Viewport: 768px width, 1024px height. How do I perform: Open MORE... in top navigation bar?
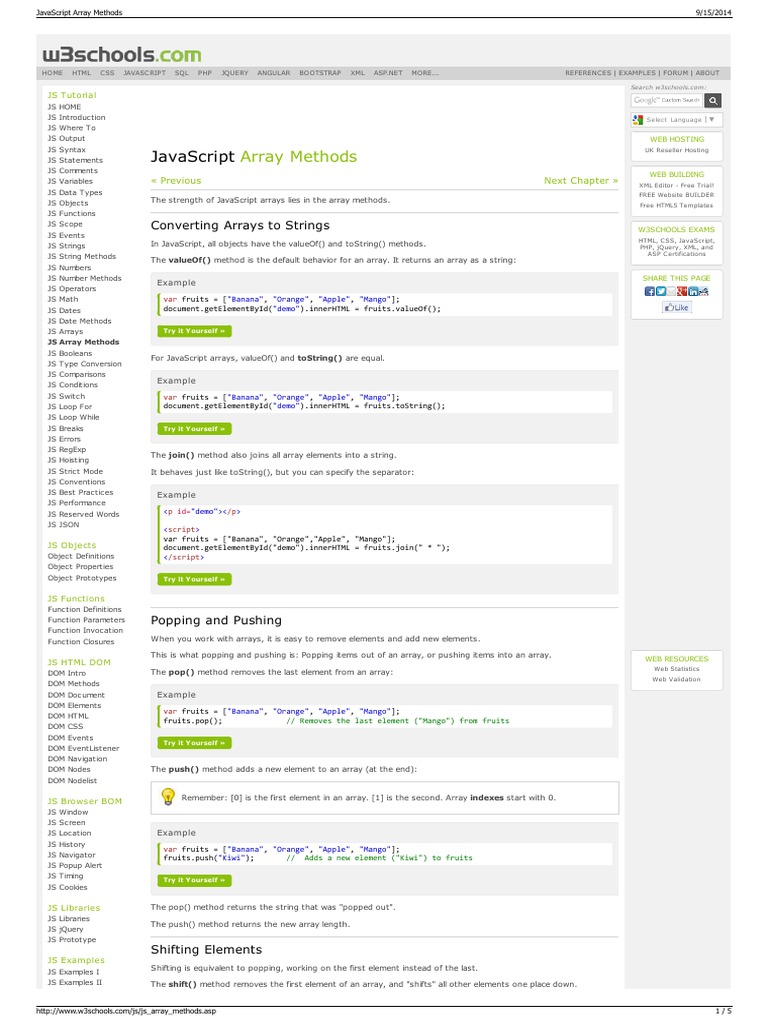425,73
